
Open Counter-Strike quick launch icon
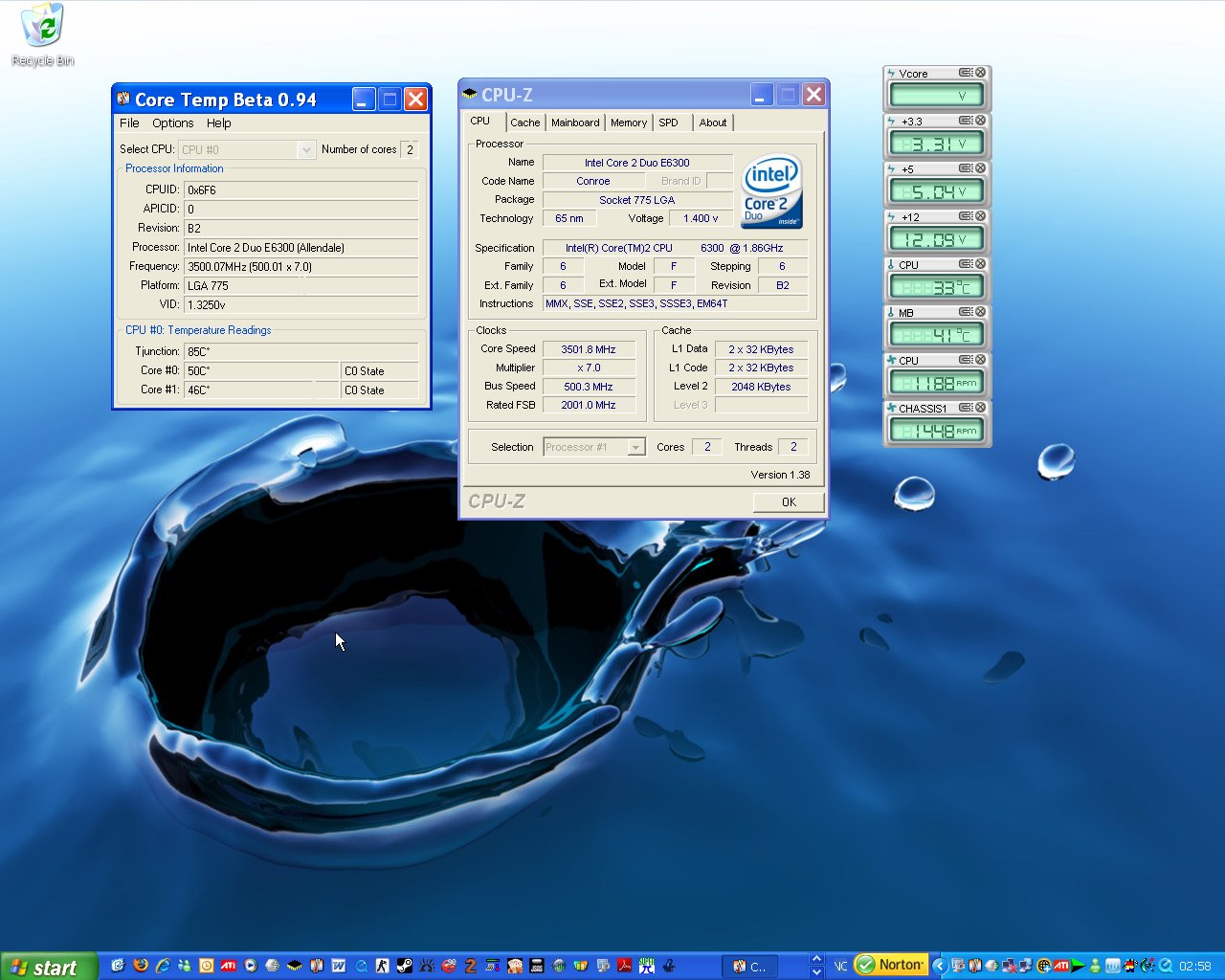[x=383, y=966]
